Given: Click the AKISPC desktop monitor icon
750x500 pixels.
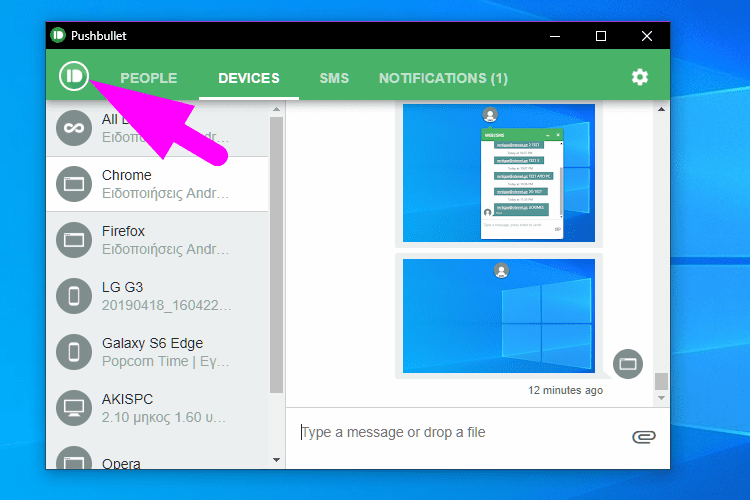Looking at the screenshot, I should click(74, 408).
